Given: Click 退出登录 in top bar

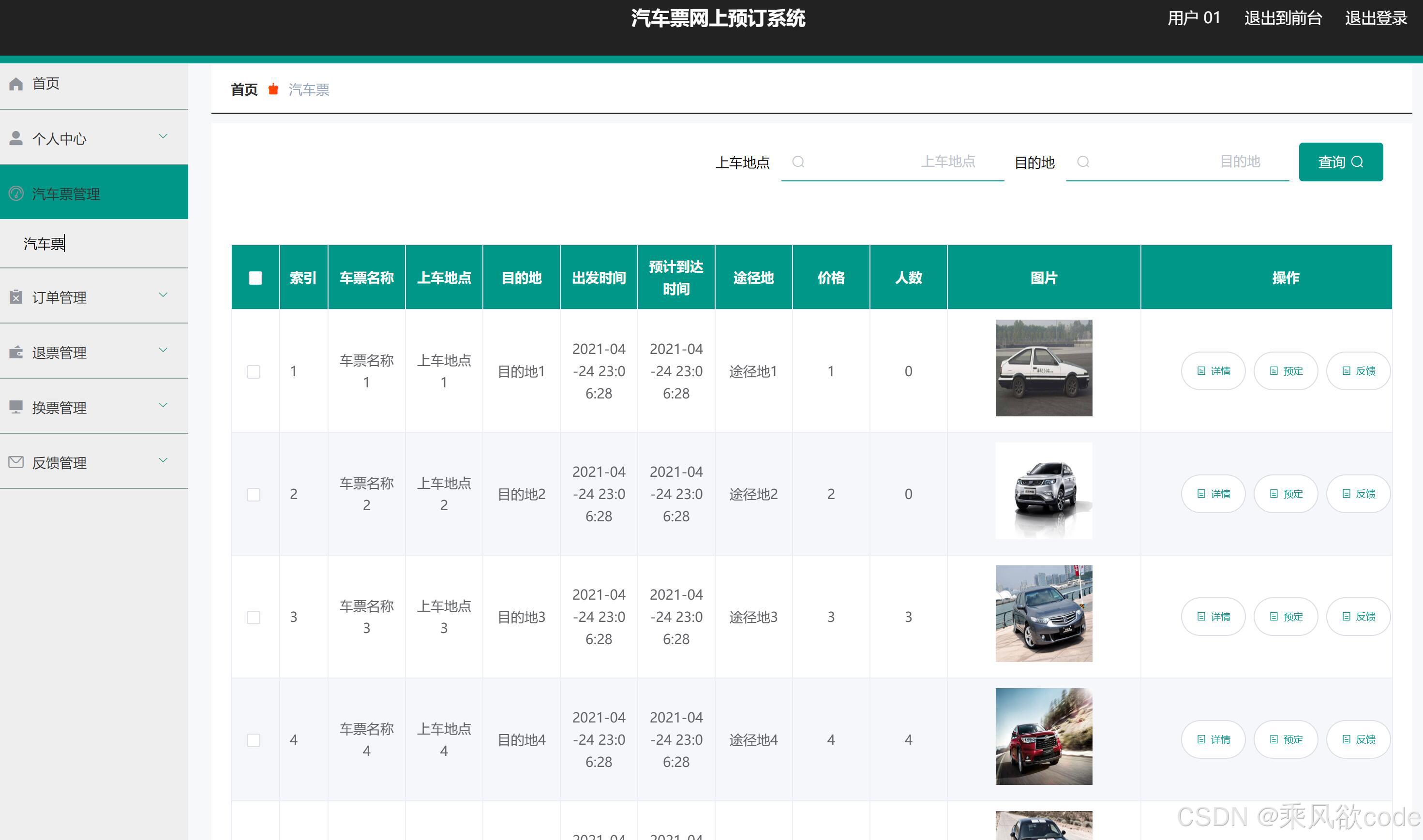Looking at the screenshot, I should tap(1376, 18).
